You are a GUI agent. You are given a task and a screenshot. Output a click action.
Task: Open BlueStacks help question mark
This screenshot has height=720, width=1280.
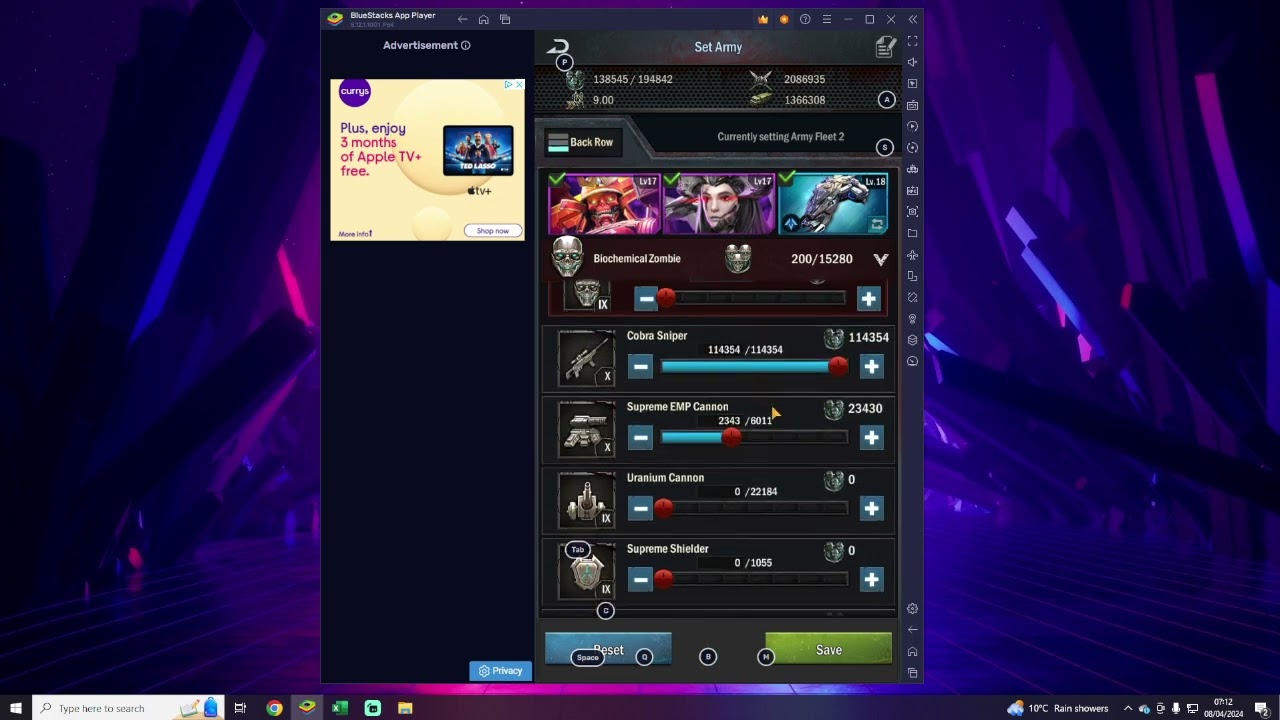[805, 19]
